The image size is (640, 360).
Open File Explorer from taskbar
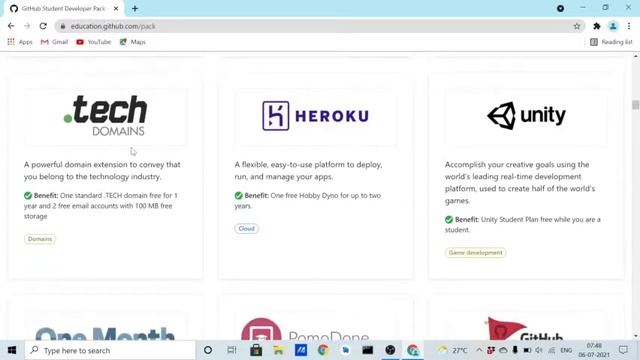coord(278,350)
